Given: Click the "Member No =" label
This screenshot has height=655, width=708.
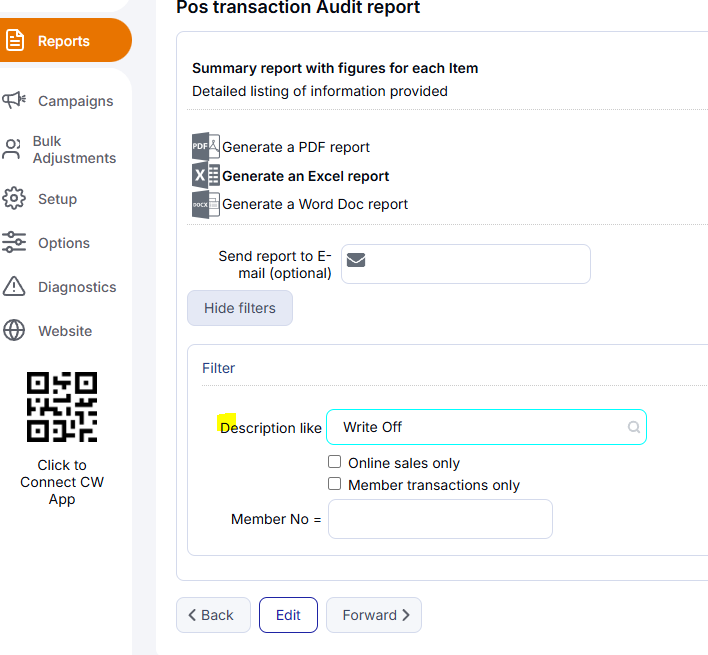Looking at the screenshot, I should point(276,519).
